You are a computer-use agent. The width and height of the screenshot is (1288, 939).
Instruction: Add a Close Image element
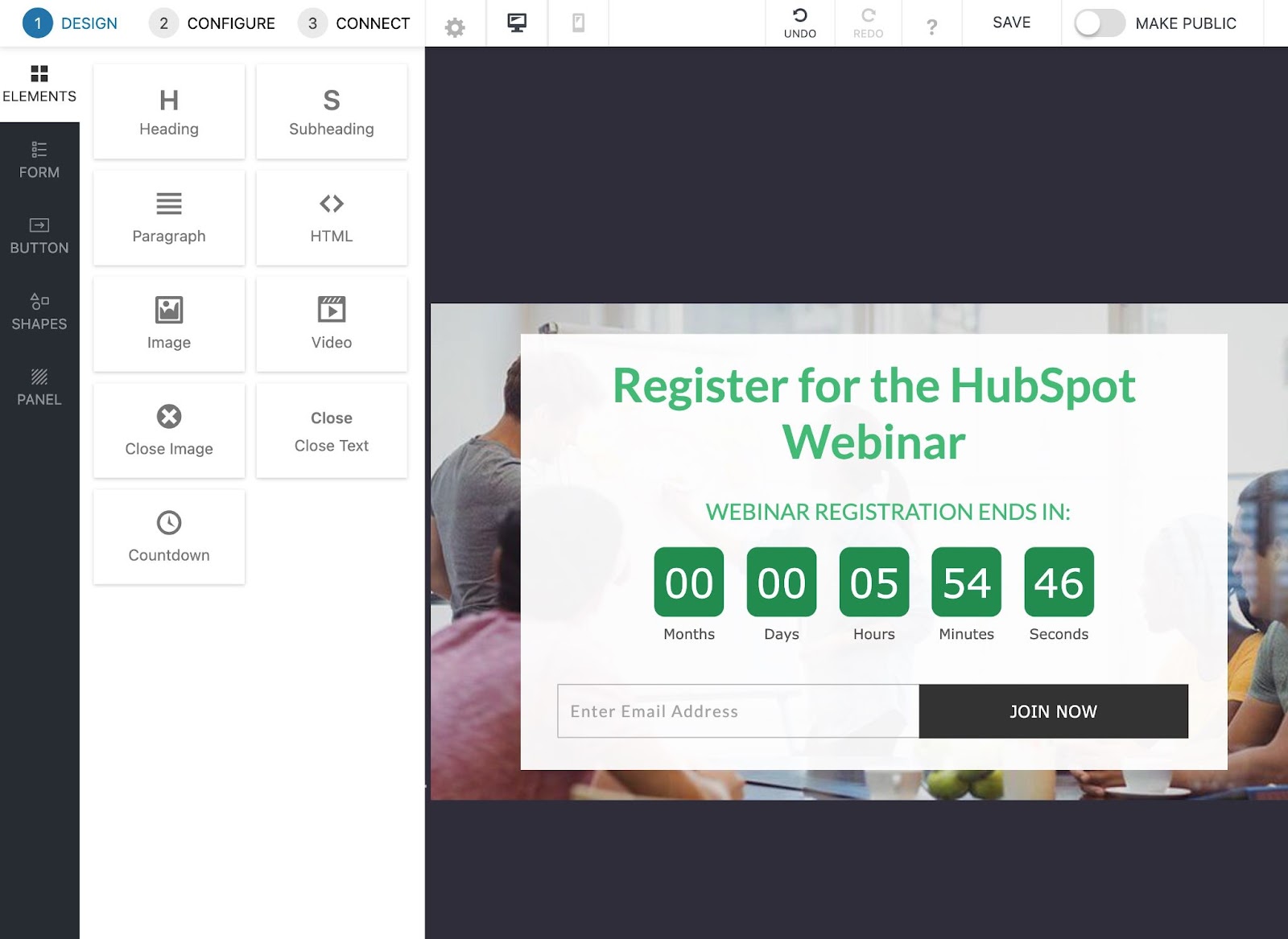169,430
